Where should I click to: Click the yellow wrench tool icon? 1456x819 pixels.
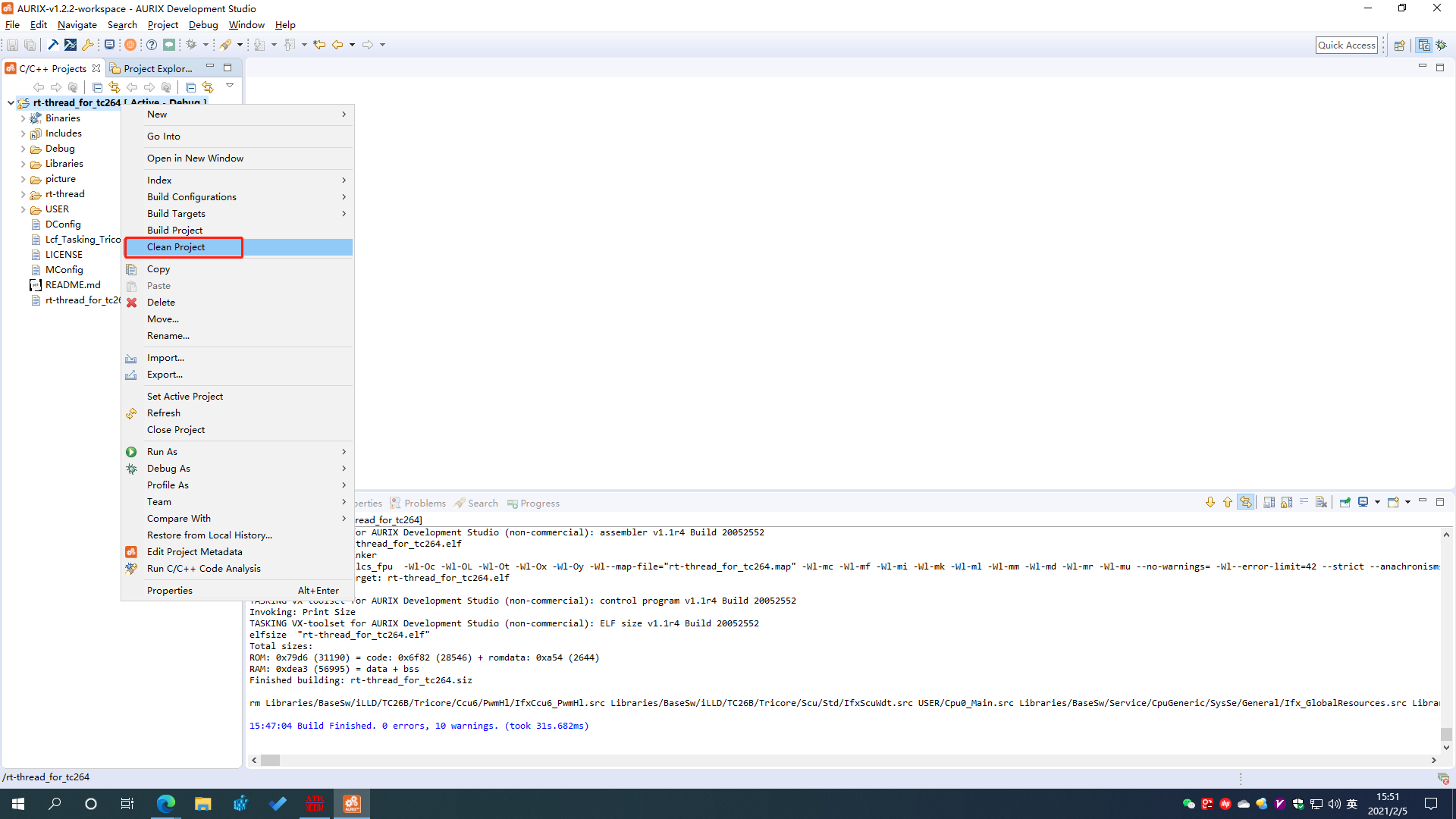point(88,45)
